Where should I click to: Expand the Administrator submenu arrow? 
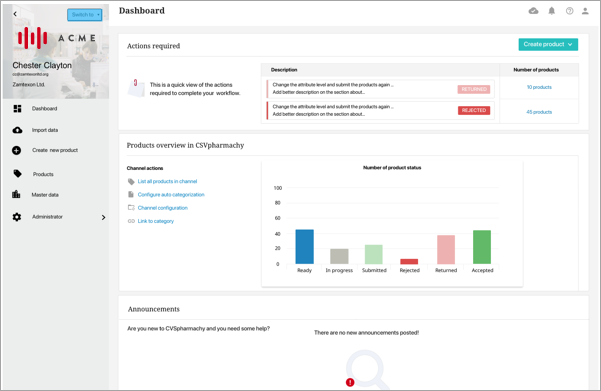coord(103,217)
